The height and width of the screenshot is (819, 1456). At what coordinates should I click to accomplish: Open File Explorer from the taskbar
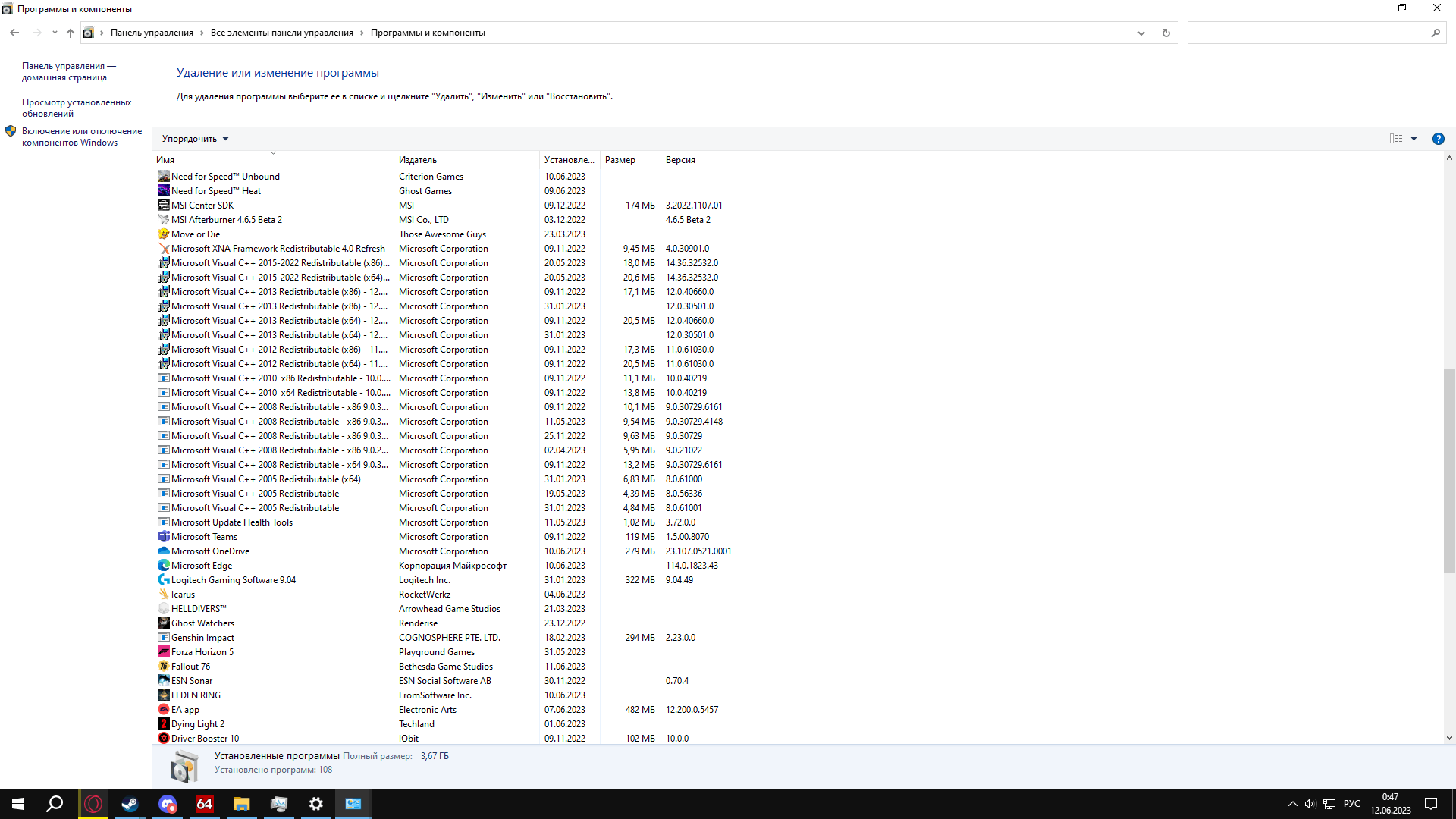point(242,804)
